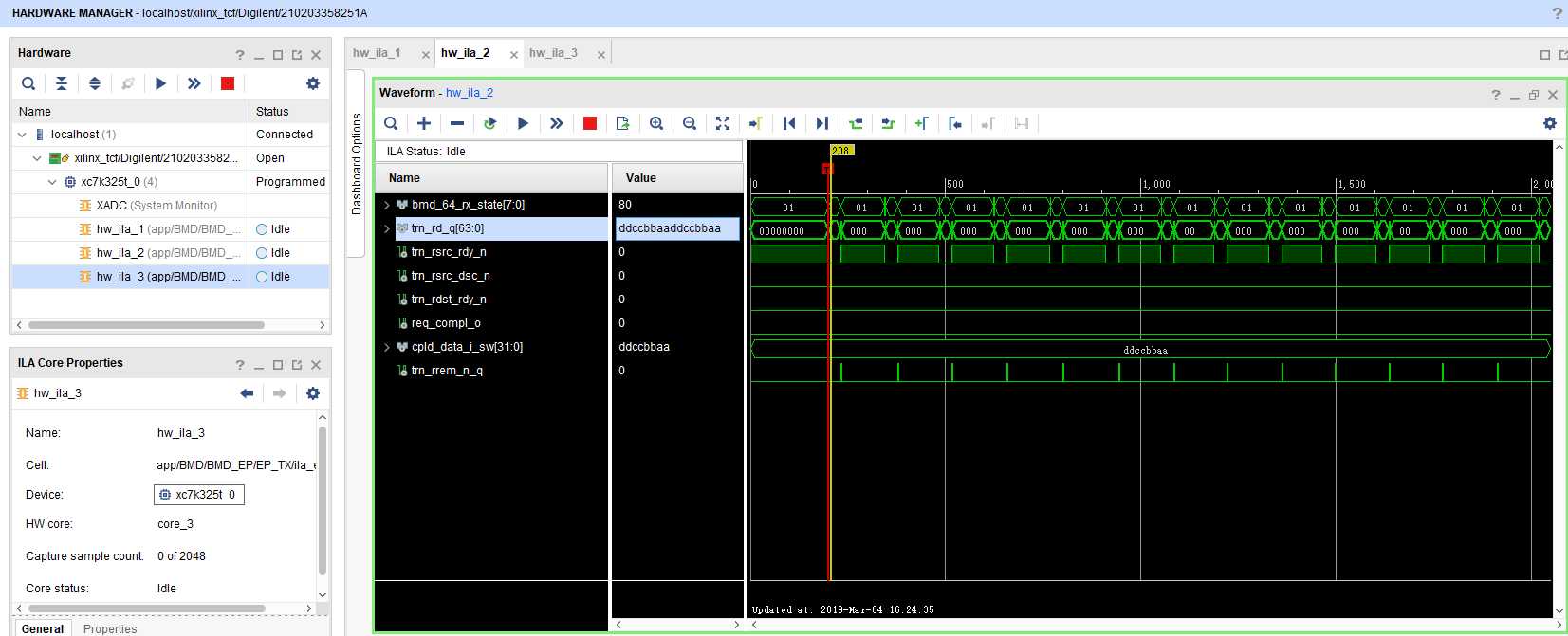Go to previous marker
The height and width of the screenshot is (636, 1568).
coord(955,123)
